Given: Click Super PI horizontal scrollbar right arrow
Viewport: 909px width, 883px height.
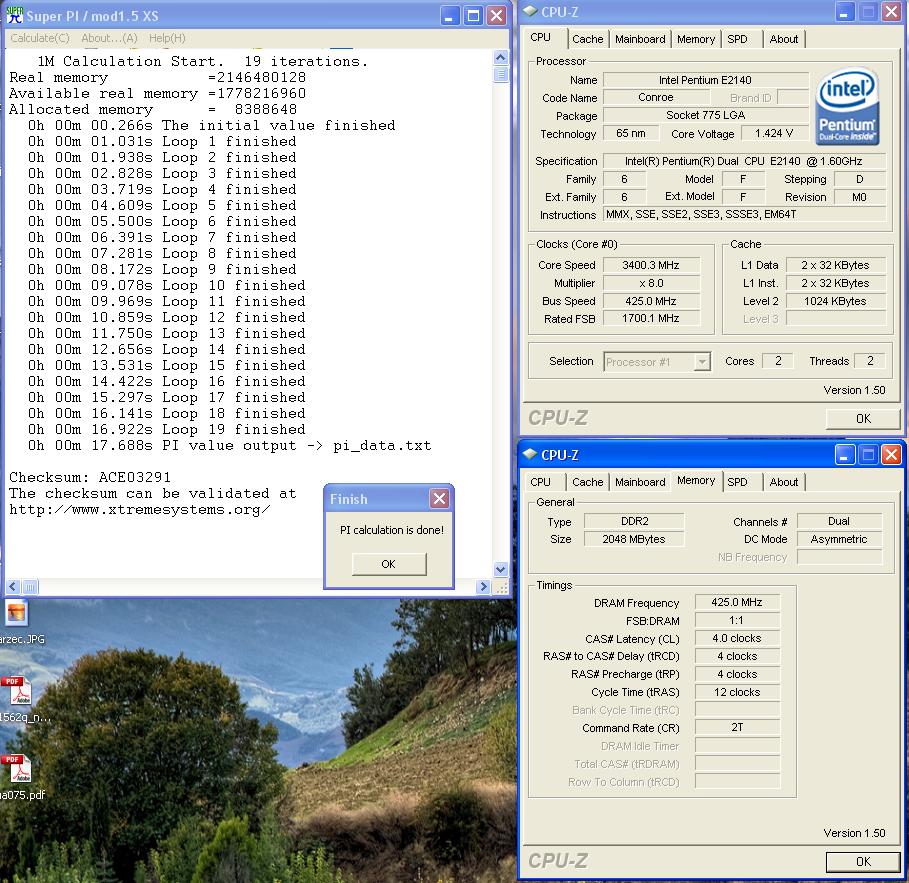Looking at the screenshot, I should (483, 587).
